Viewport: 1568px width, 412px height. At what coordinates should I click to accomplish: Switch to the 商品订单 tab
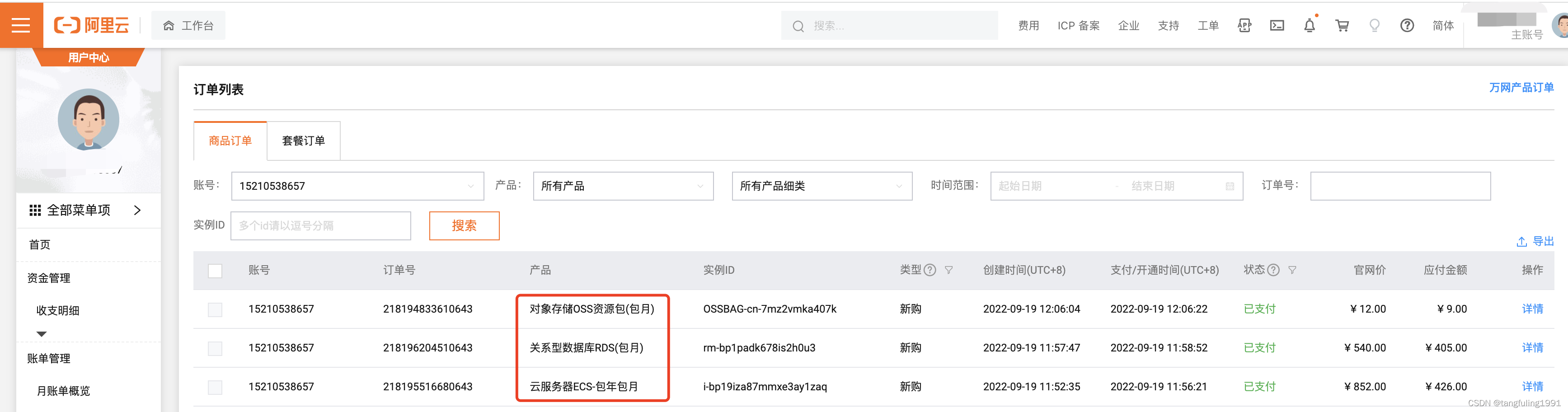(230, 140)
